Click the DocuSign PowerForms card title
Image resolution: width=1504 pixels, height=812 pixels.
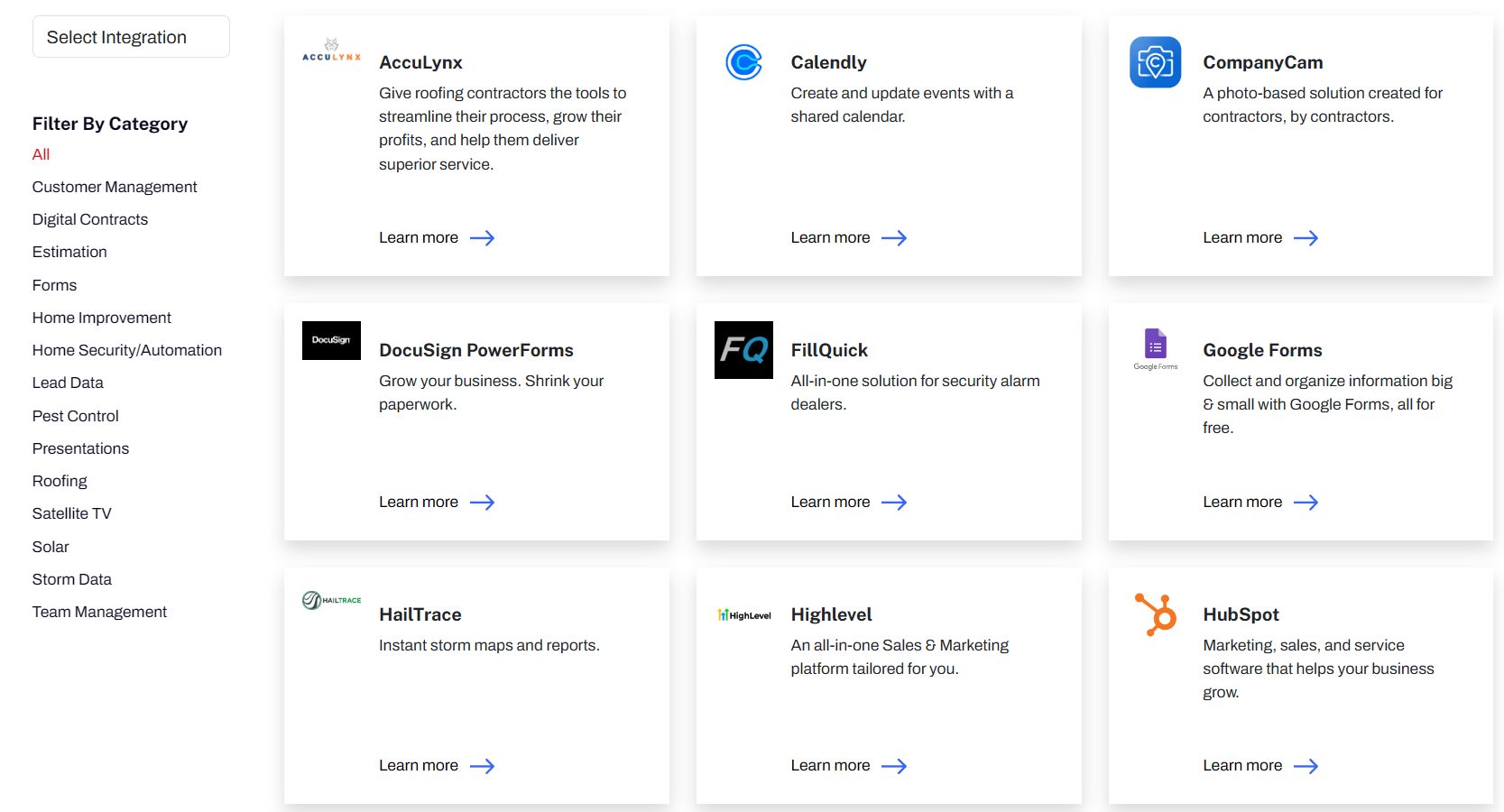click(476, 350)
